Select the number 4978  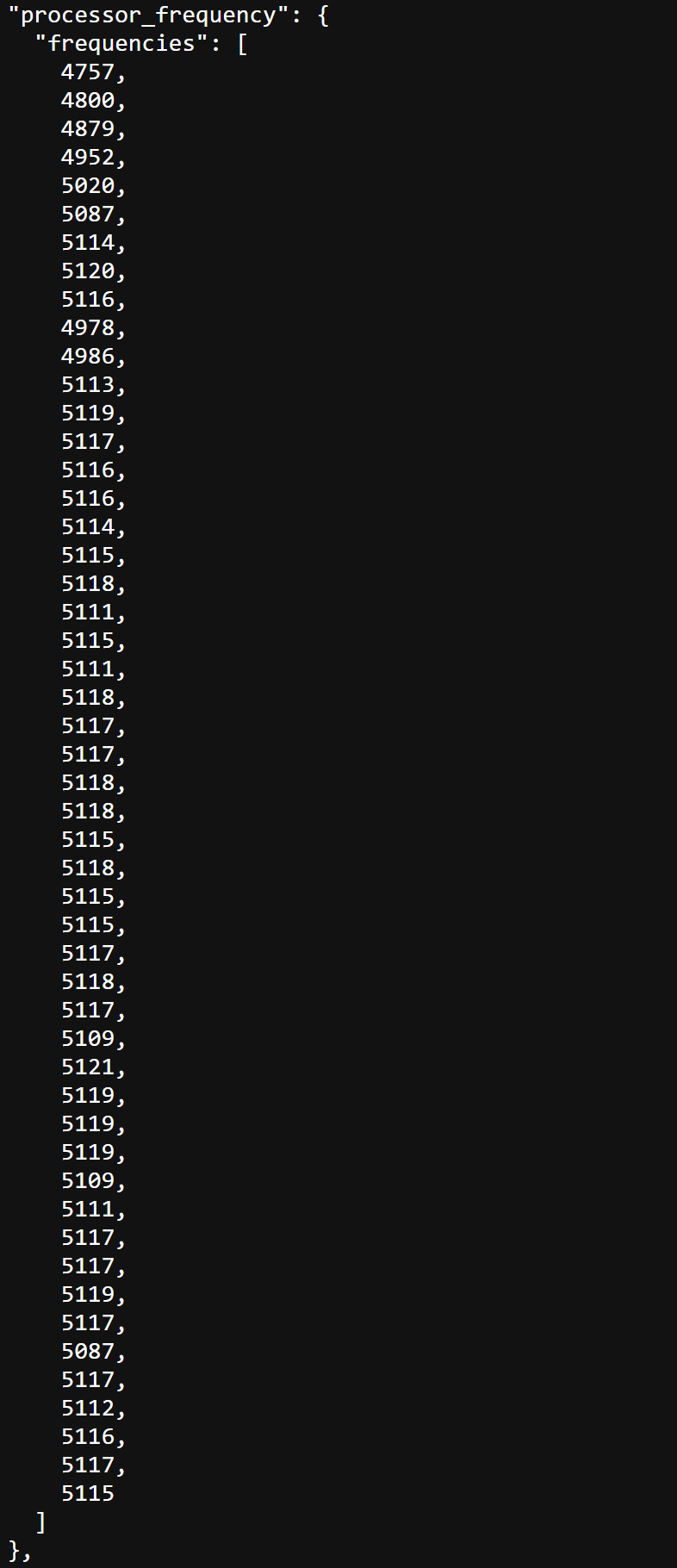pyautogui.click(x=88, y=328)
